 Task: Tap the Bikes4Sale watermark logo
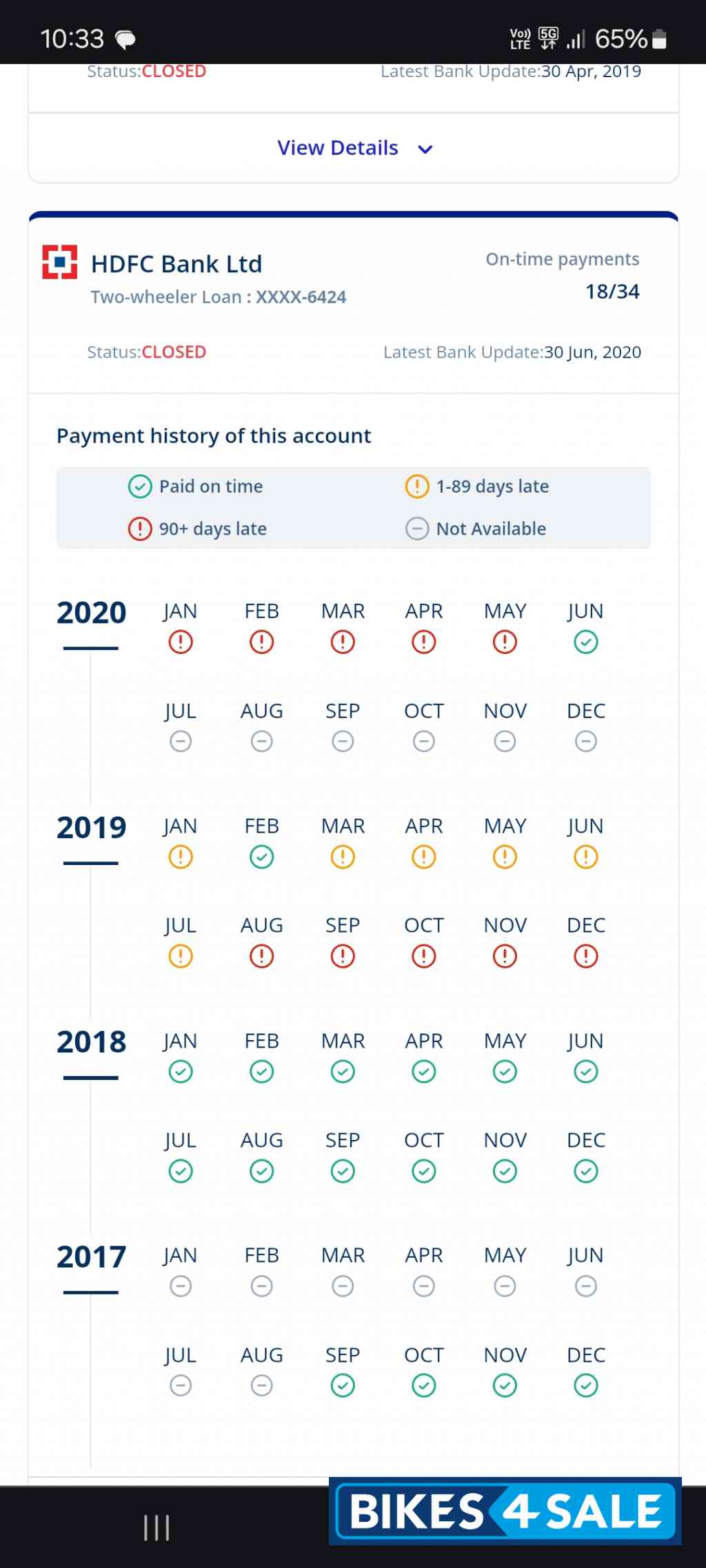pyautogui.click(x=505, y=1511)
